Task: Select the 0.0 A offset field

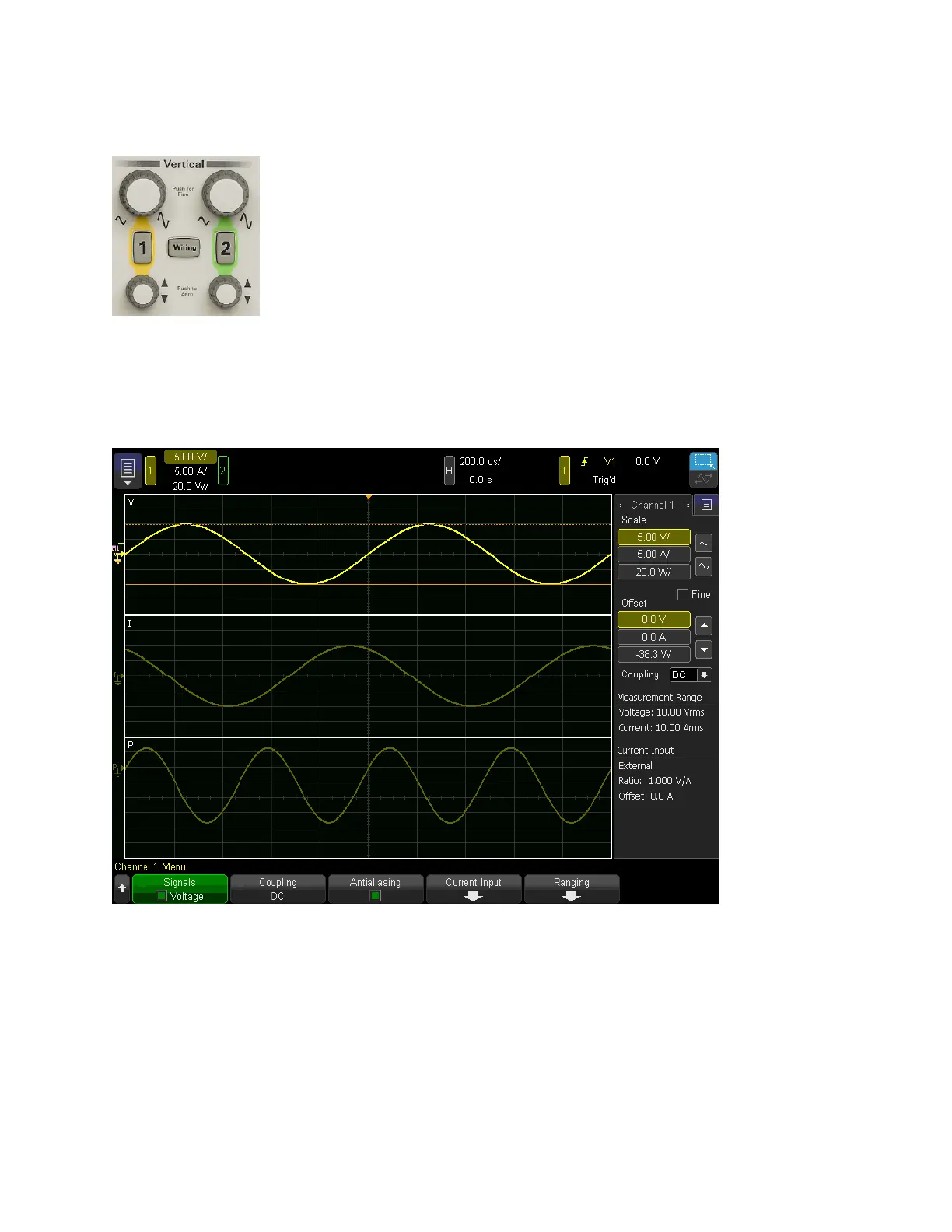Action: click(x=653, y=637)
